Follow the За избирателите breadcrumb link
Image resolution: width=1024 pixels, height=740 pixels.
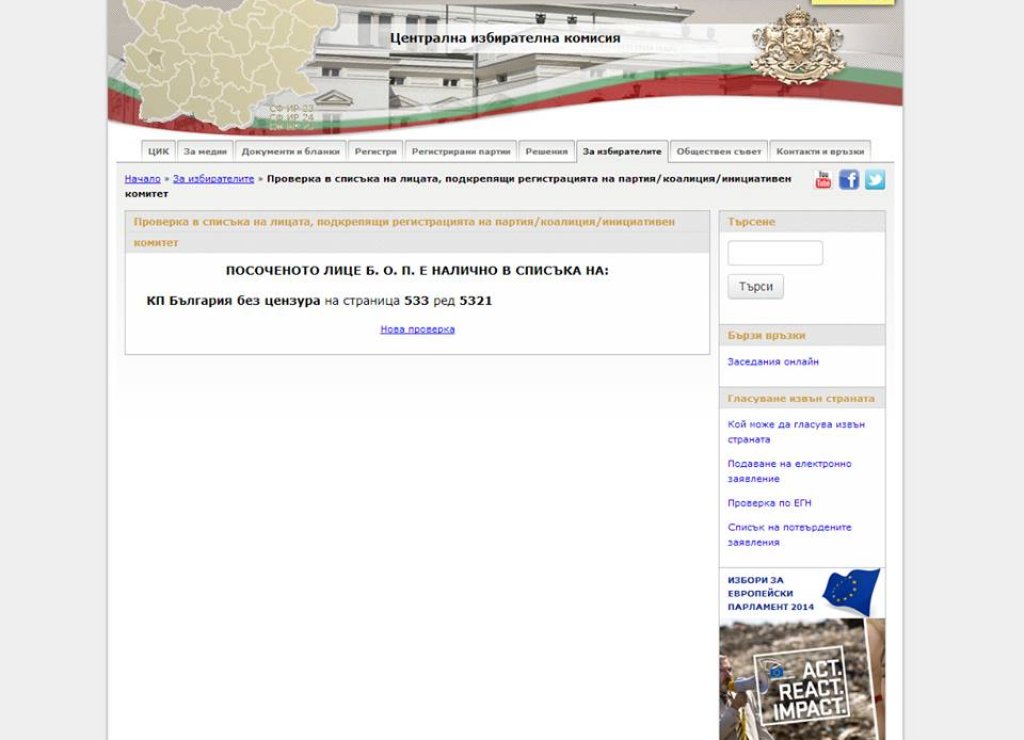(214, 179)
